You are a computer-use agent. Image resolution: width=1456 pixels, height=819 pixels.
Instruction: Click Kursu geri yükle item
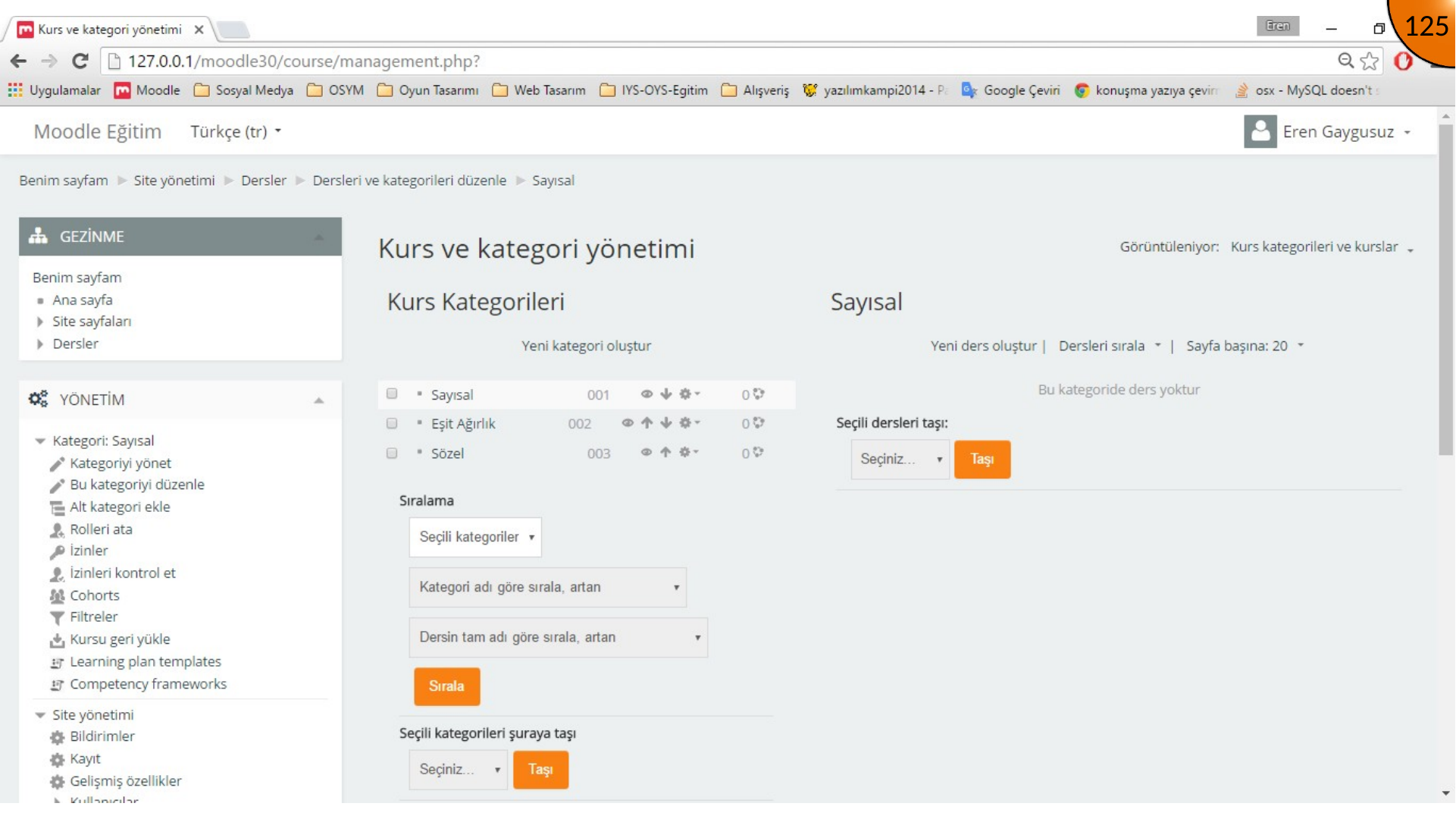pyautogui.click(x=120, y=640)
